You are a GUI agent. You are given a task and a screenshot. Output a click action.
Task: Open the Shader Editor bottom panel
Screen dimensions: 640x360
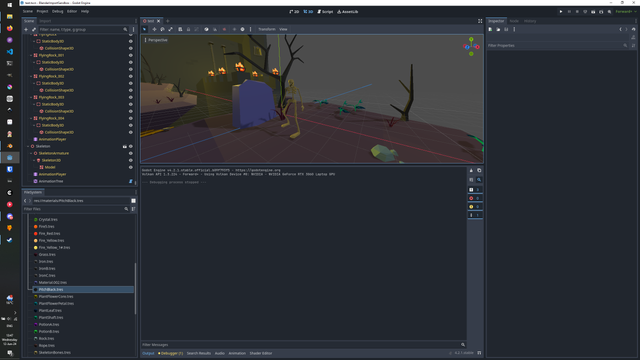tap(261, 353)
